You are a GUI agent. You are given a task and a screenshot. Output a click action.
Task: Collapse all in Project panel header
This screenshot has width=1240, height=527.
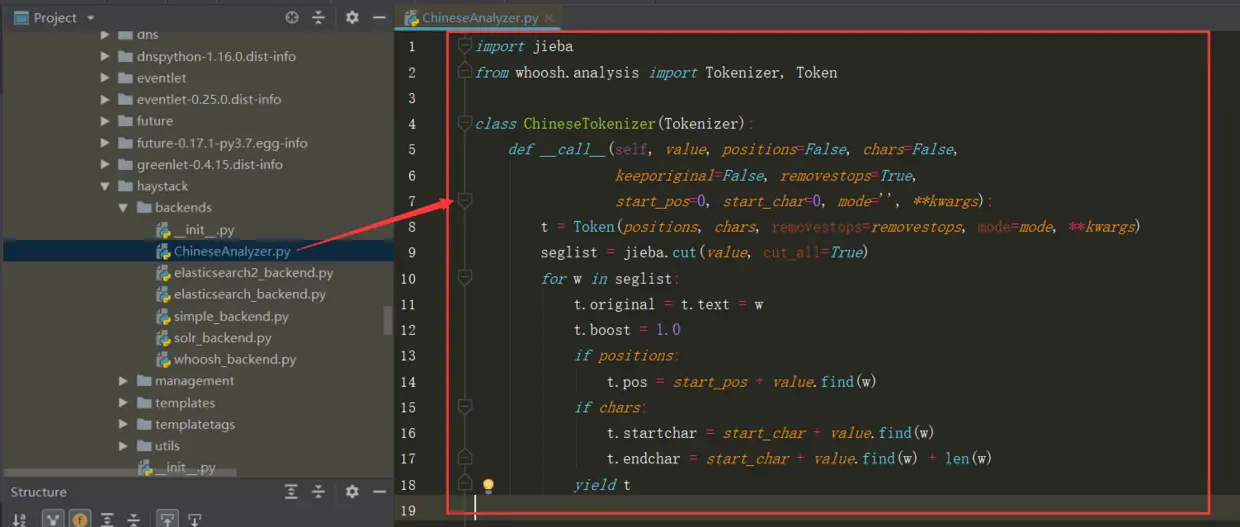pyautogui.click(x=319, y=18)
